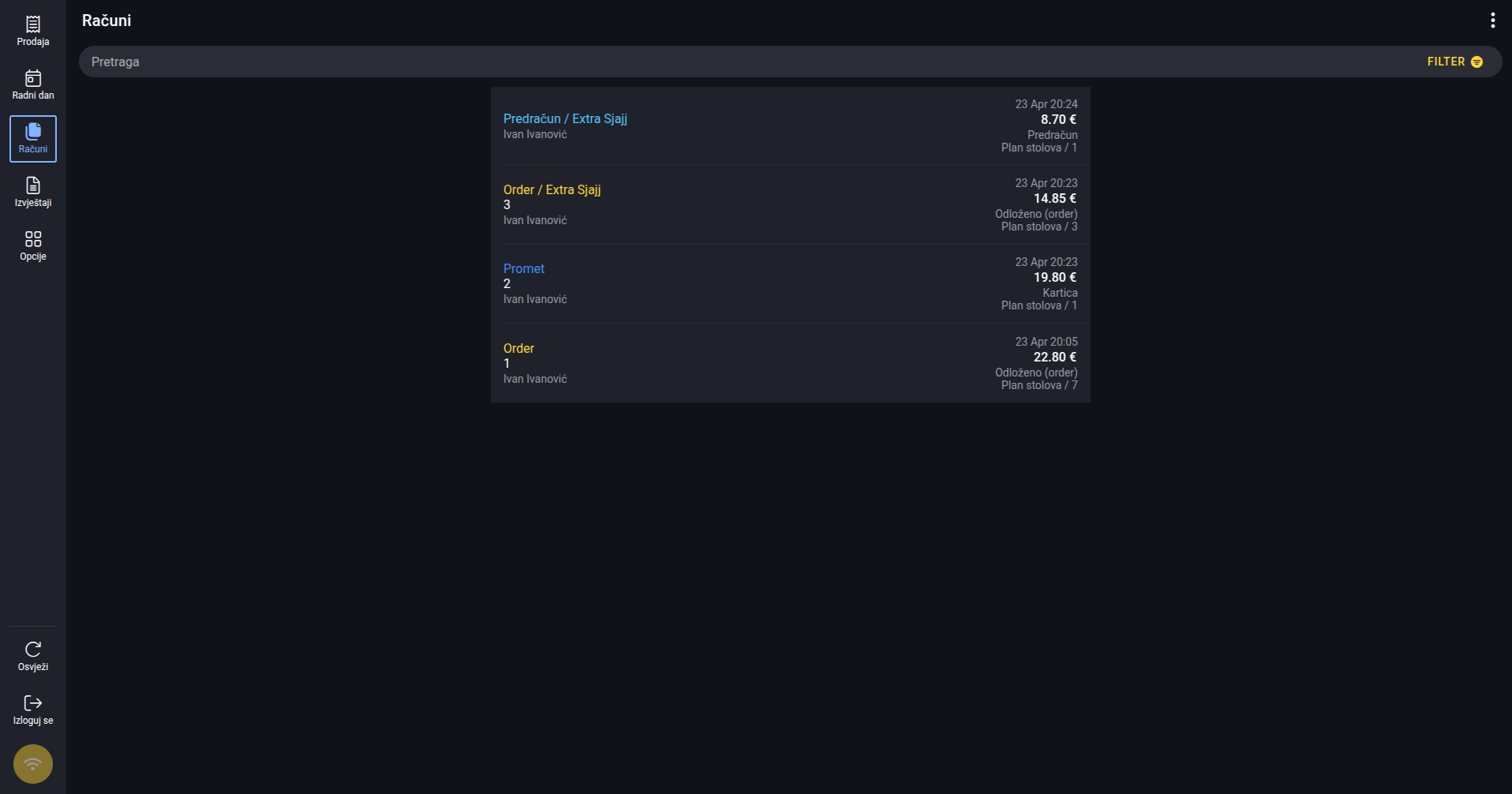Open the Order entry number 1
This screenshot has width=1512, height=794.
pos(518,348)
